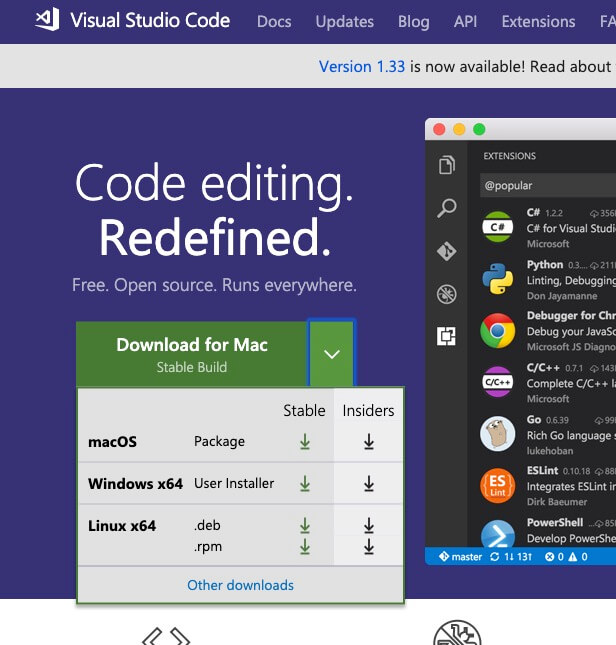Navigate to the Extensions page

pos(538,21)
